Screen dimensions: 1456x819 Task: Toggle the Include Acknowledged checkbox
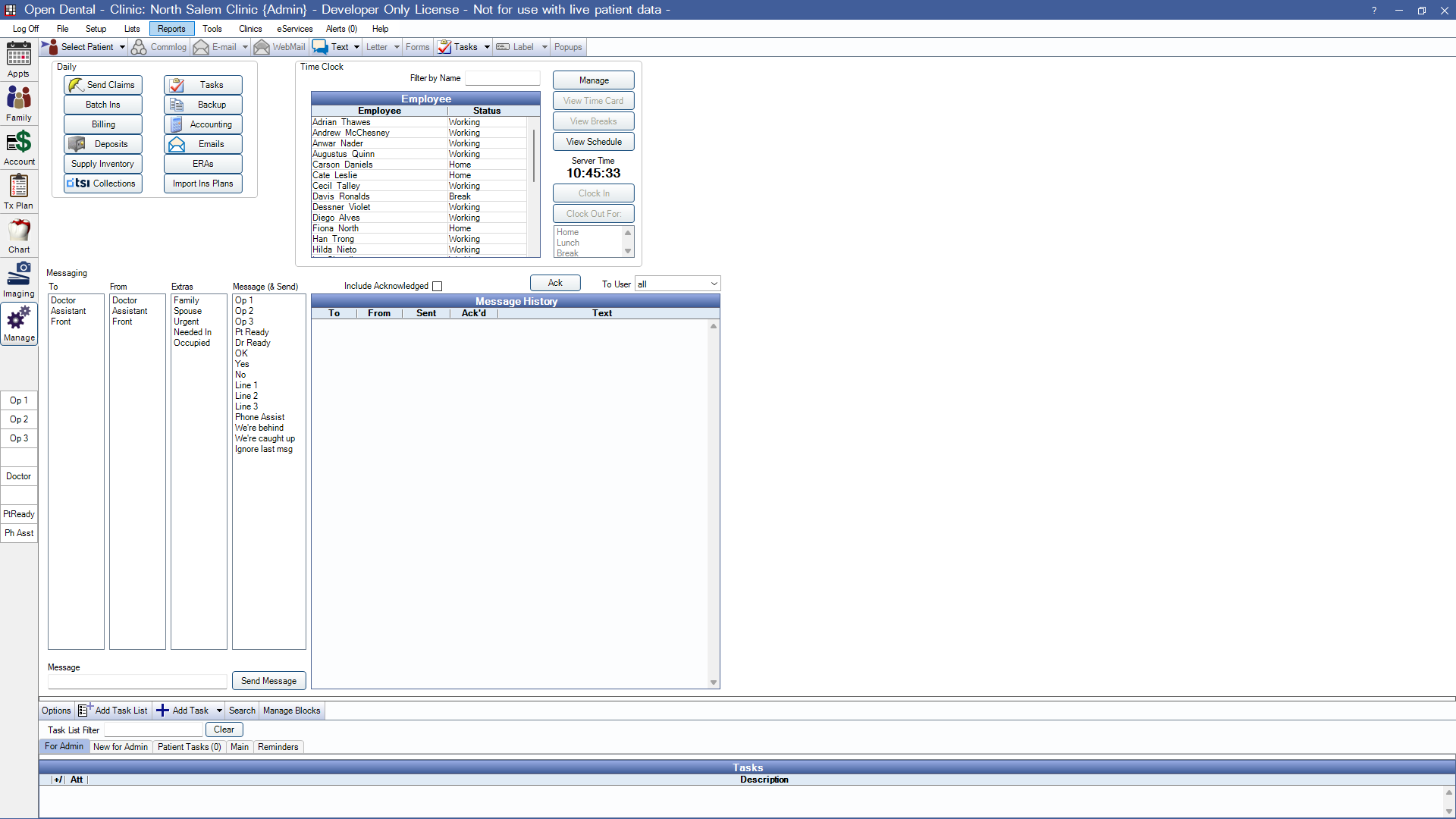[x=437, y=286]
